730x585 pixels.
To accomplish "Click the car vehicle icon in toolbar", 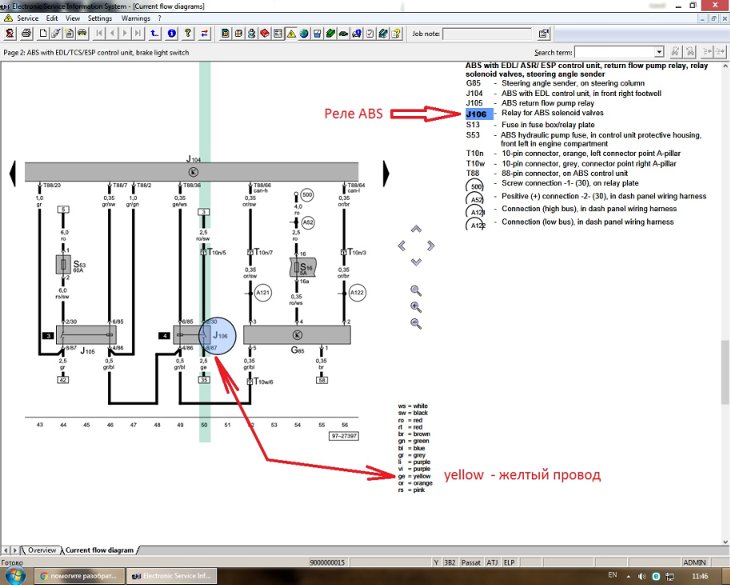I will 82,34.
